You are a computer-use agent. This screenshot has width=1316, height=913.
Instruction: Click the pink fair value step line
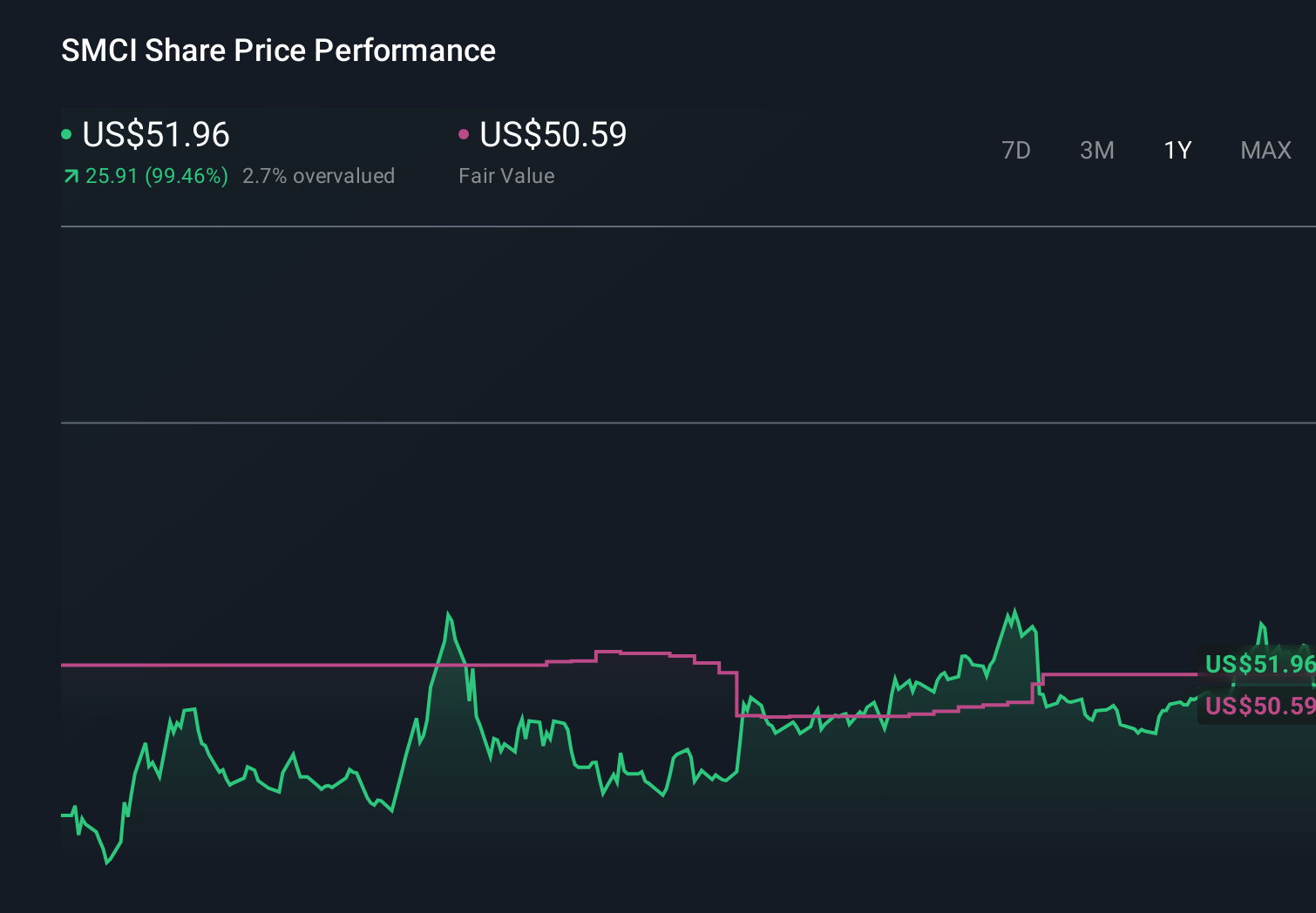(x=645, y=652)
